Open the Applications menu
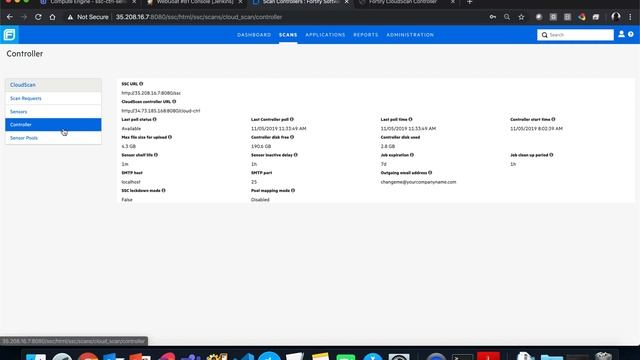This screenshot has width=640, height=360. [x=325, y=35]
